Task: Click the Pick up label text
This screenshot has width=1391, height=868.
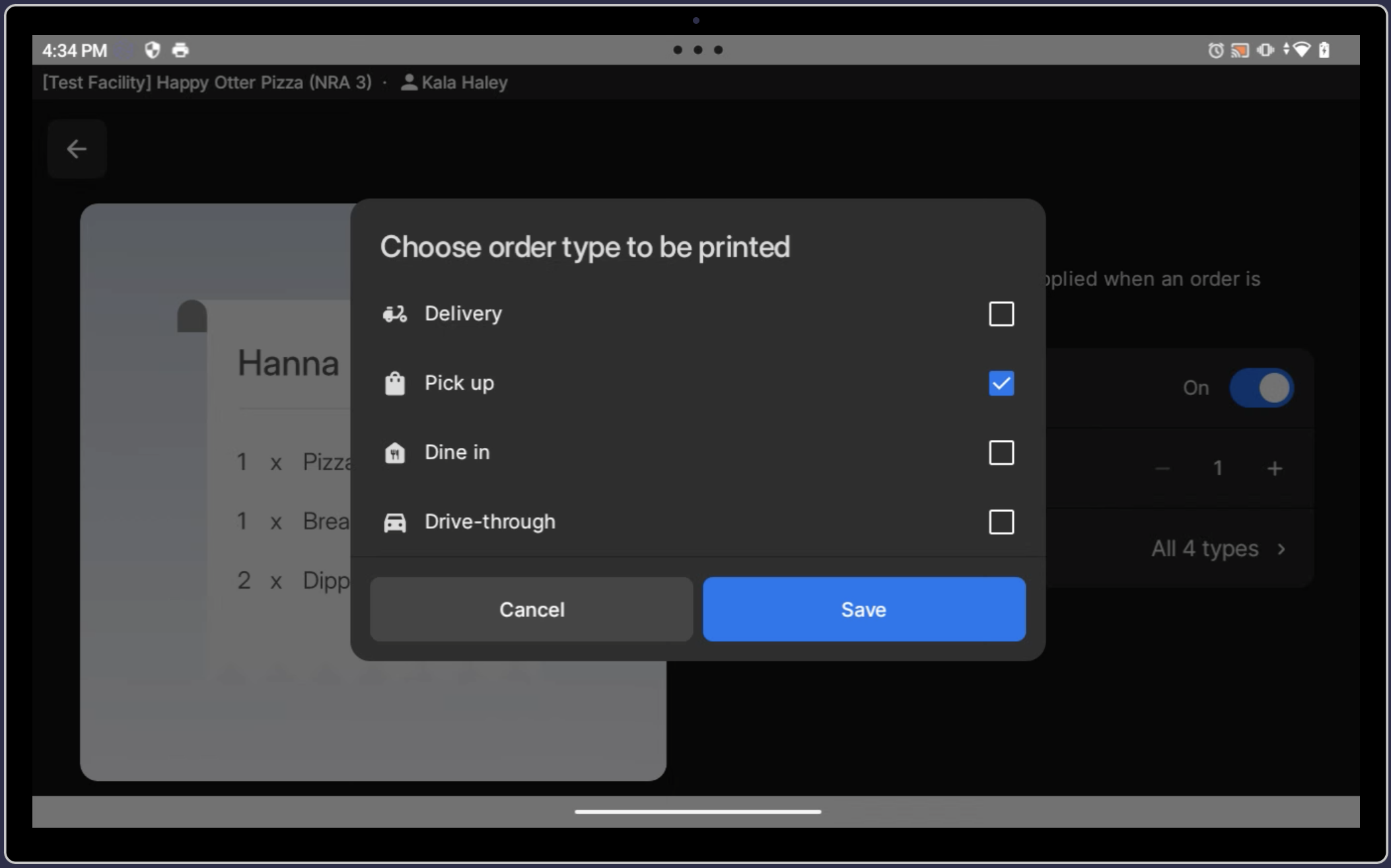Action: click(459, 383)
